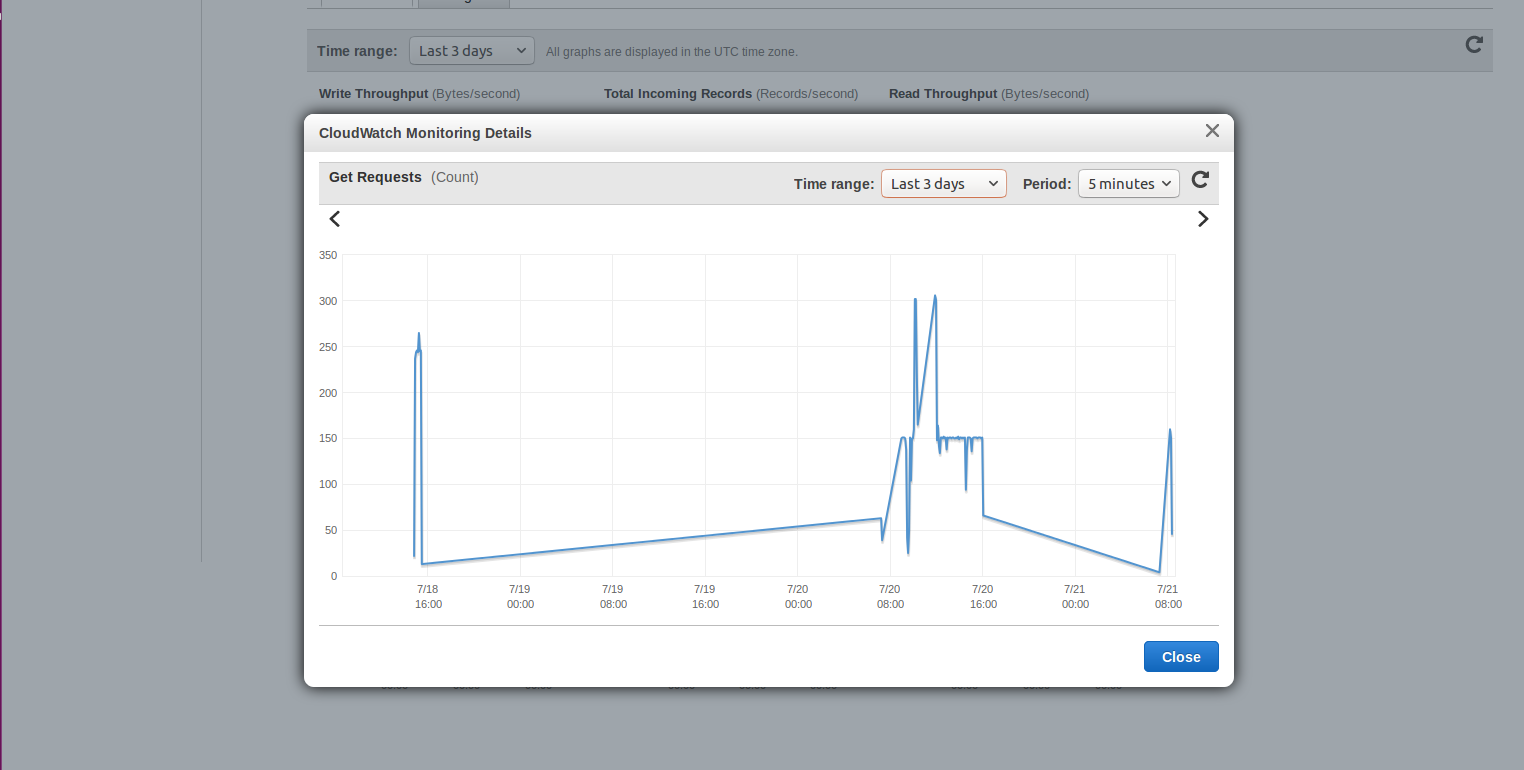Open the dialog's Time range dropdown
Viewport: 1524px width, 770px height.
943,184
